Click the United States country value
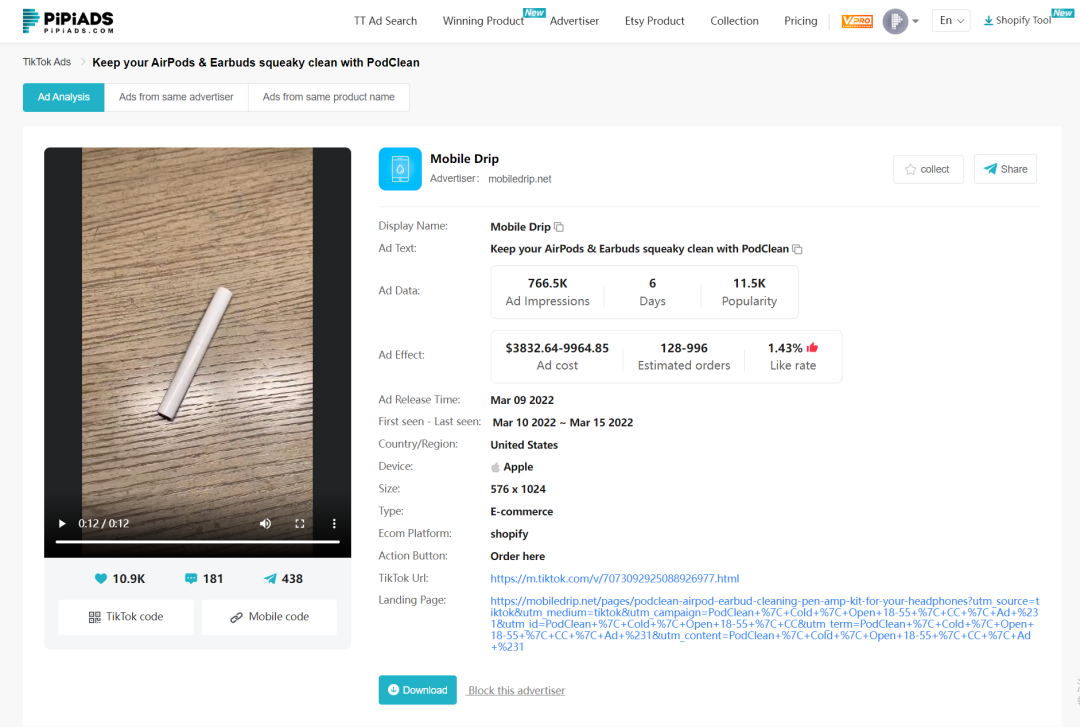This screenshot has height=727, width=1080. coord(524,445)
